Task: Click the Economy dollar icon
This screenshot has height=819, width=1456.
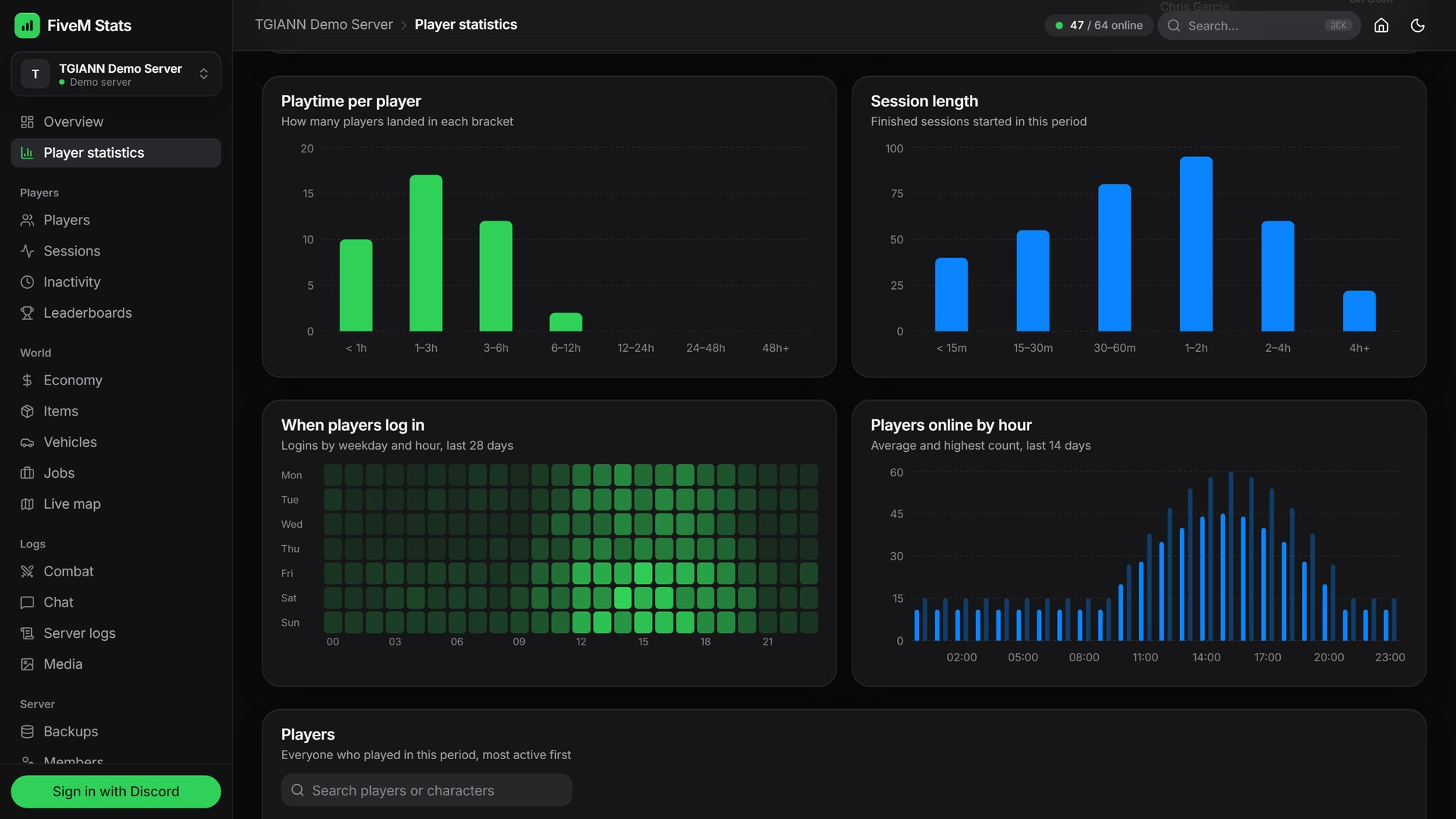Action: tap(27, 380)
